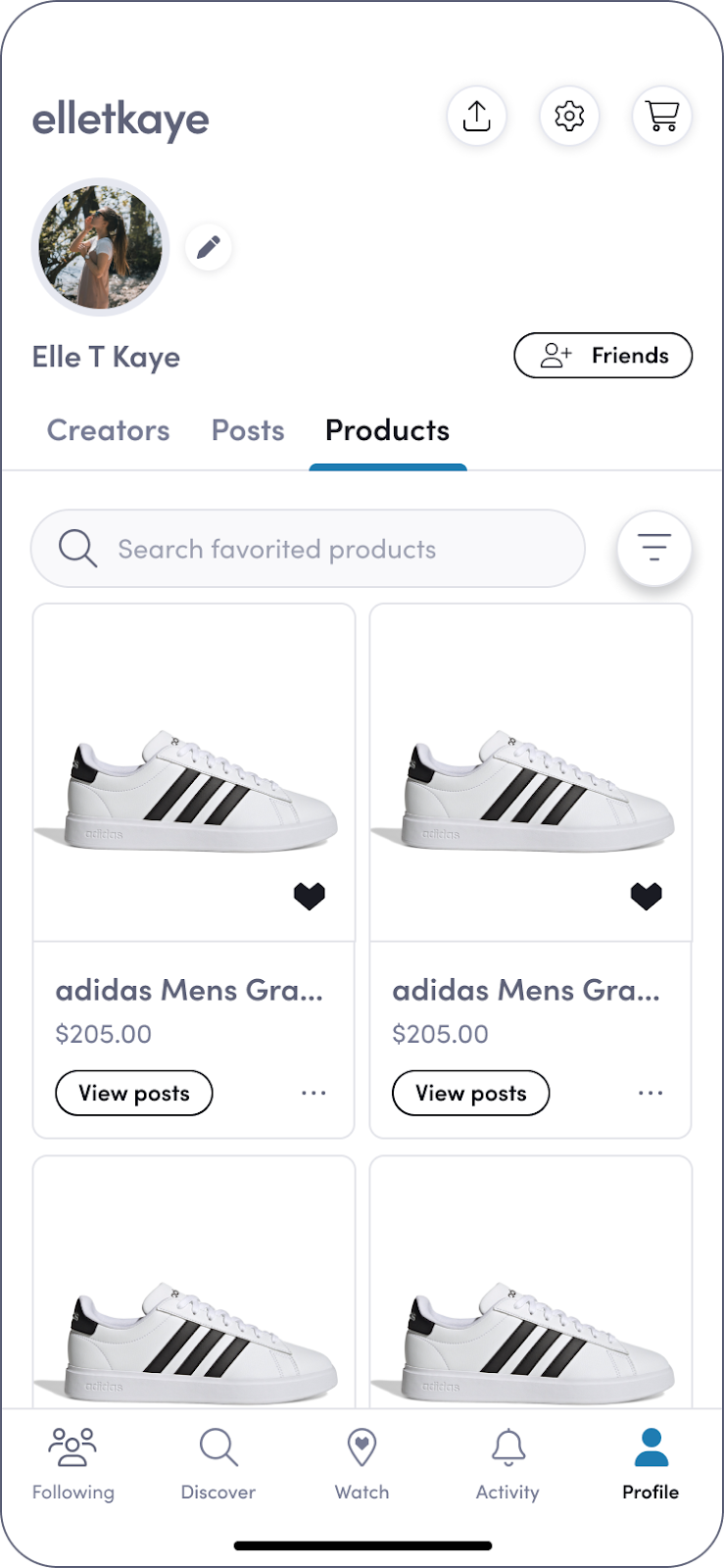Open the shopping cart icon
The width and height of the screenshot is (724, 1568).
(662, 116)
